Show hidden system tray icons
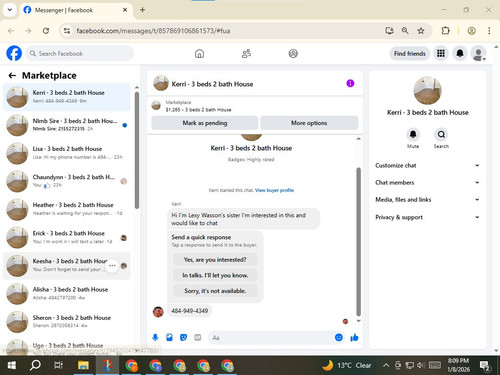This screenshot has height=375, width=500. (386, 365)
